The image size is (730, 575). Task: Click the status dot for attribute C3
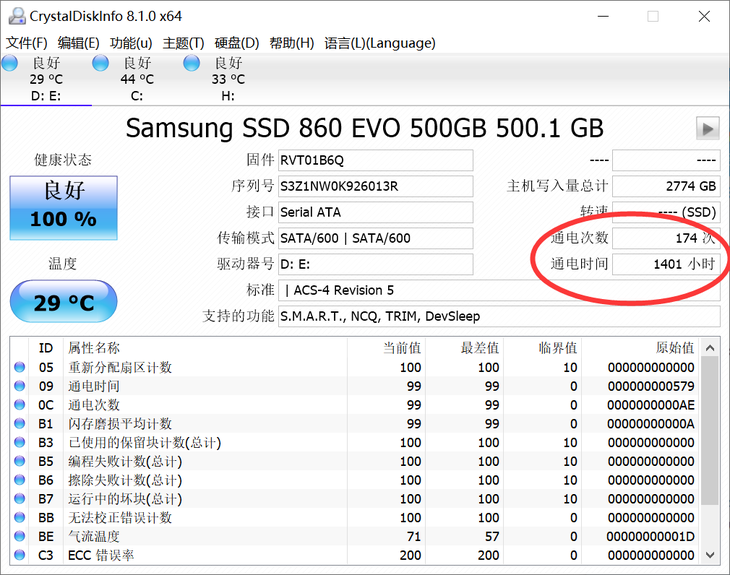[20, 555]
